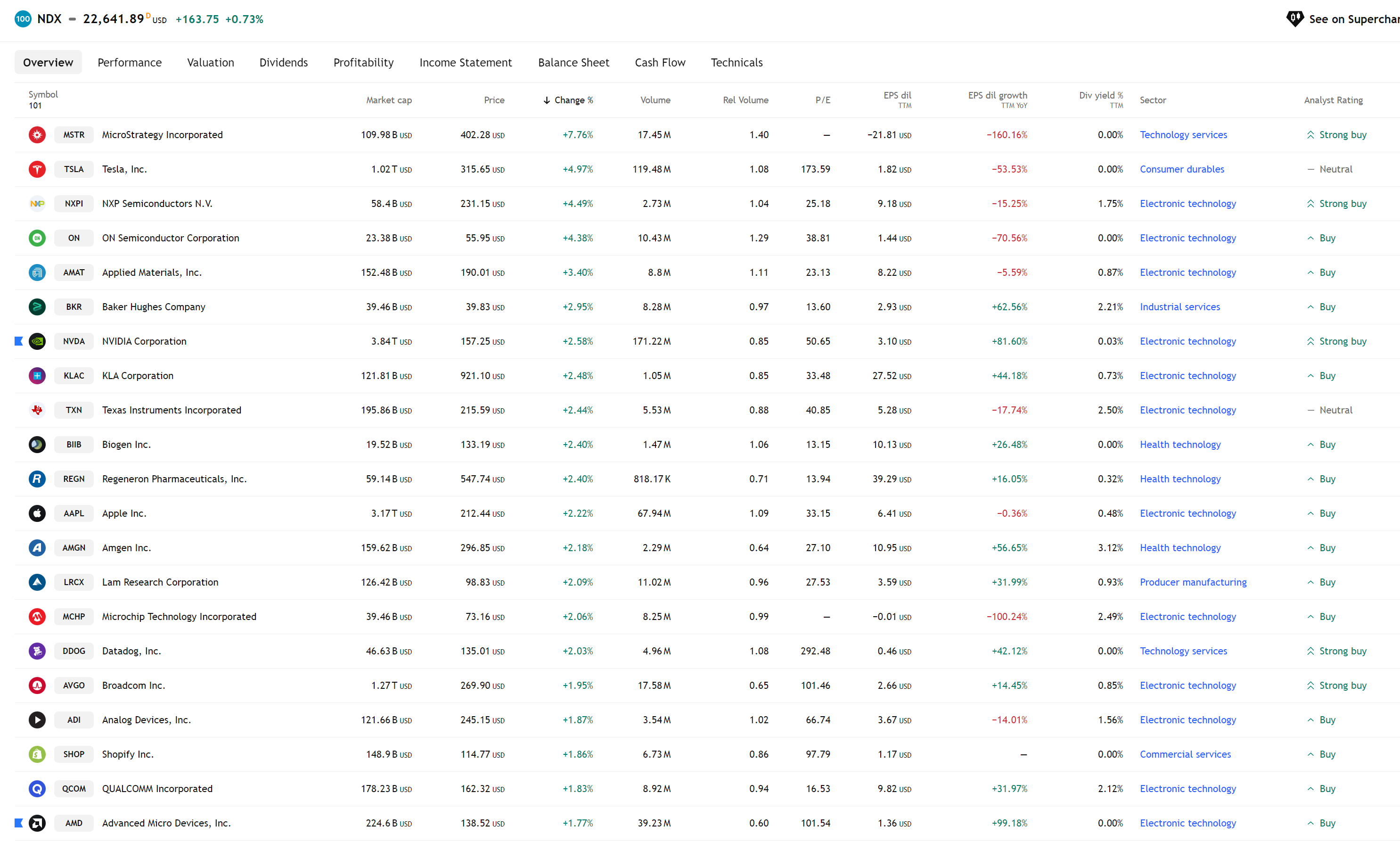The image size is (1400, 843).
Task: Sort by the P/E column header
Action: pos(823,100)
